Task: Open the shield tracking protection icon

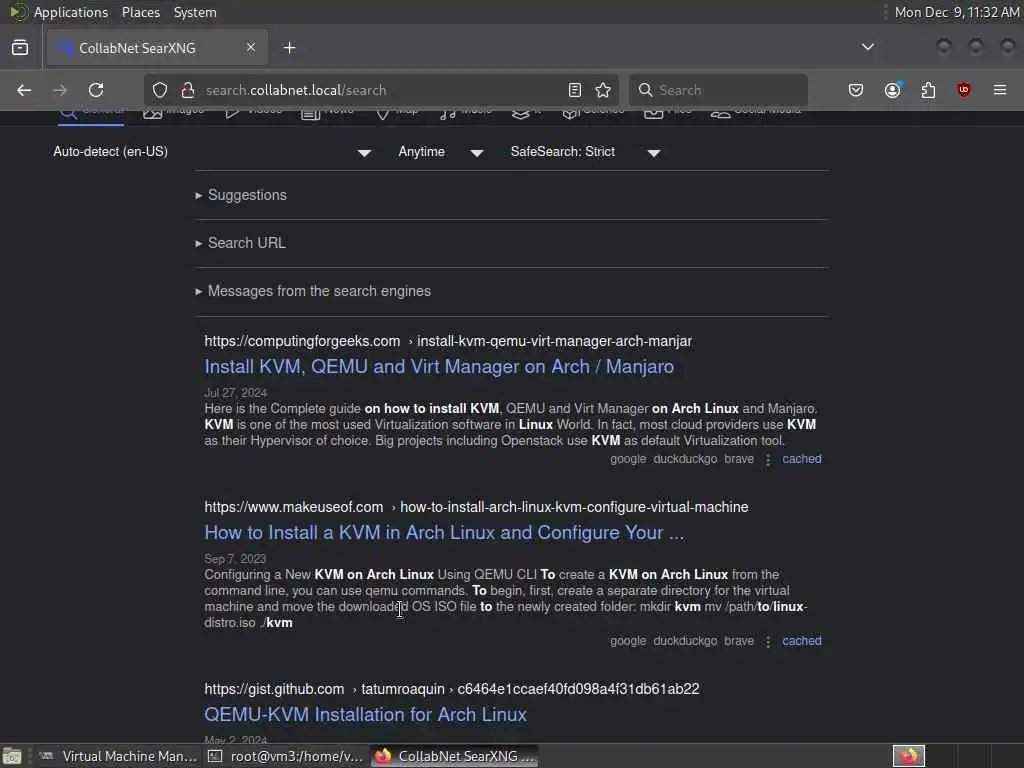Action: coord(160,90)
